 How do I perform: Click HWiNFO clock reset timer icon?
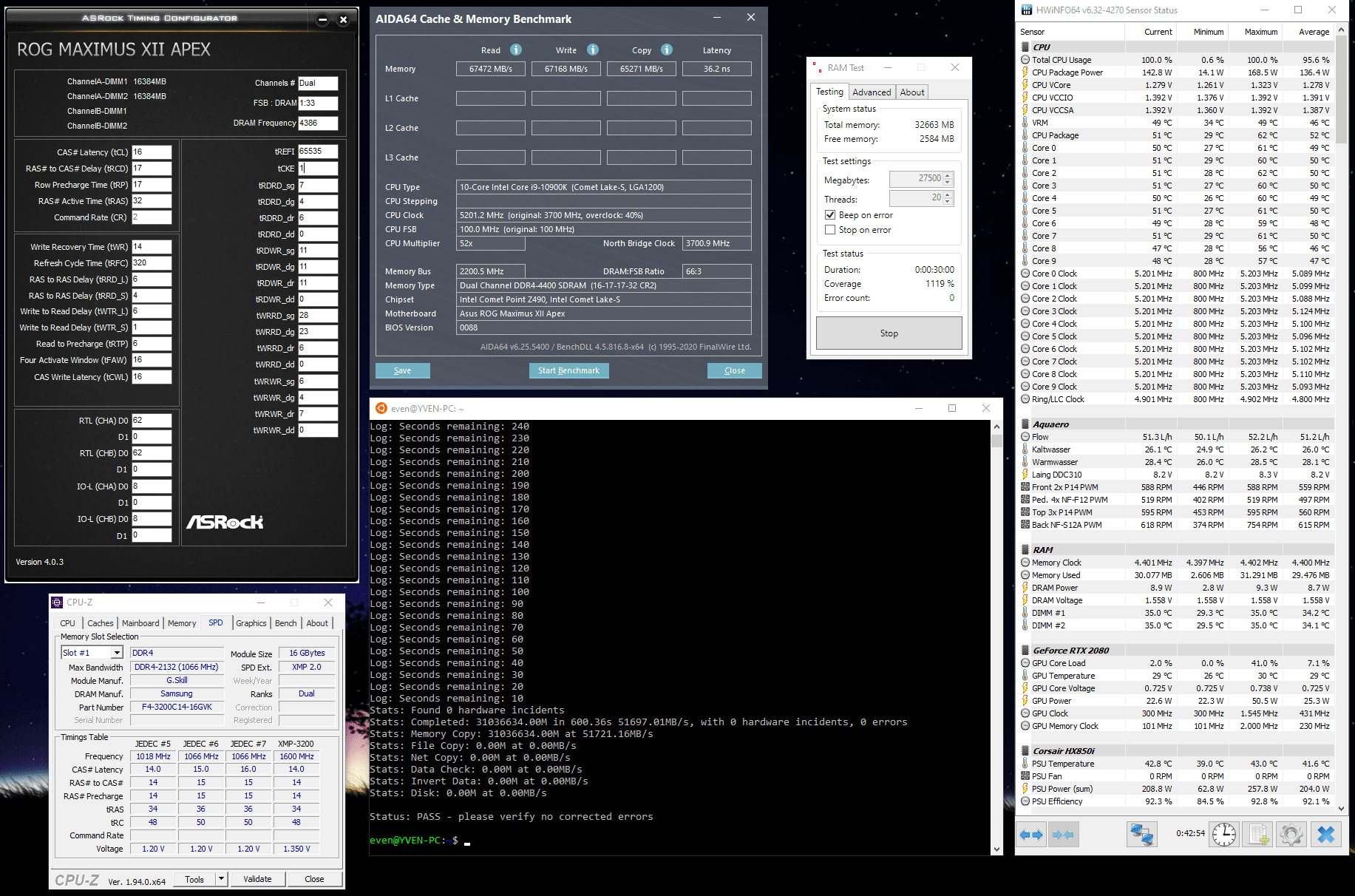[x=1224, y=835]
